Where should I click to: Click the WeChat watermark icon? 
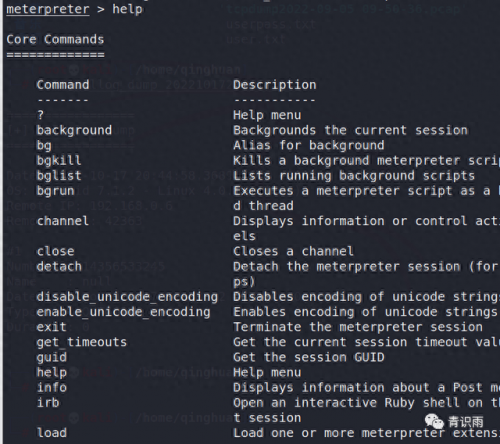434,422
